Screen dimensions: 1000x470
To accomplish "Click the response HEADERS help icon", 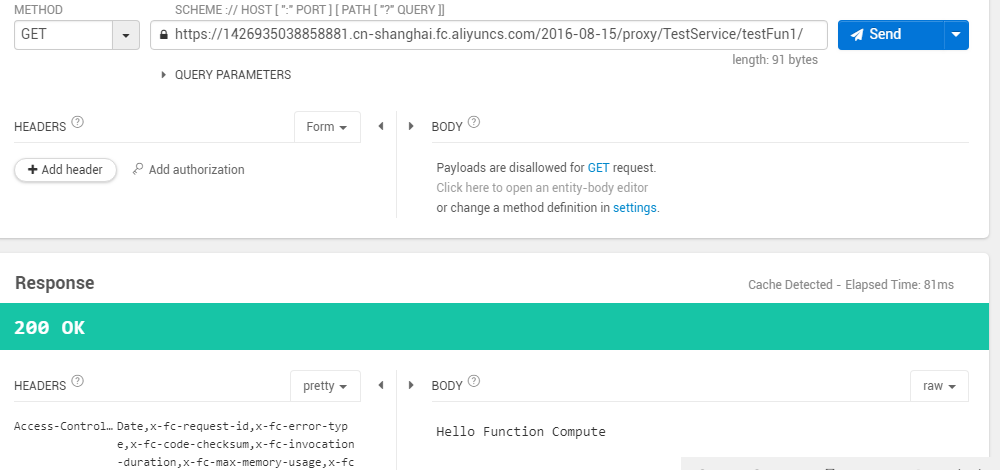I will point(78,383).
